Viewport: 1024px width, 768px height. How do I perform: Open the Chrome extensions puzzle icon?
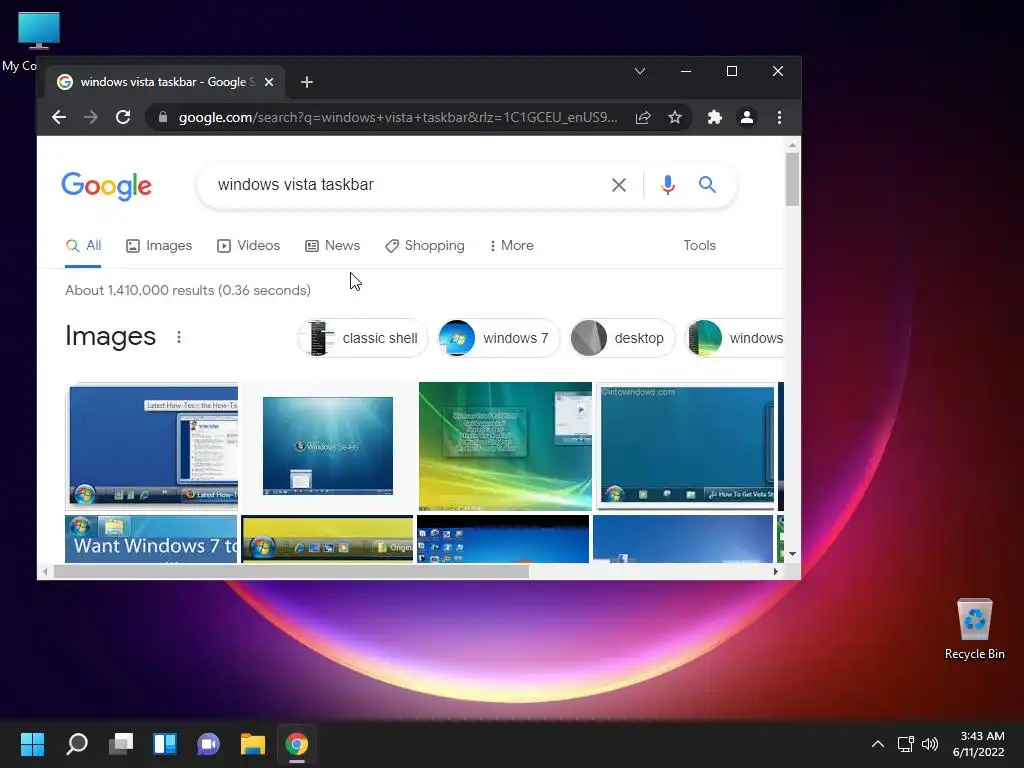(x=714, y=118)
